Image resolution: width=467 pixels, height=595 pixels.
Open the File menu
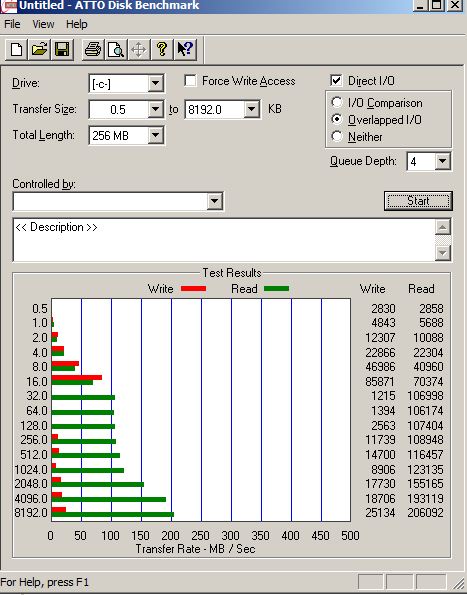12,24
